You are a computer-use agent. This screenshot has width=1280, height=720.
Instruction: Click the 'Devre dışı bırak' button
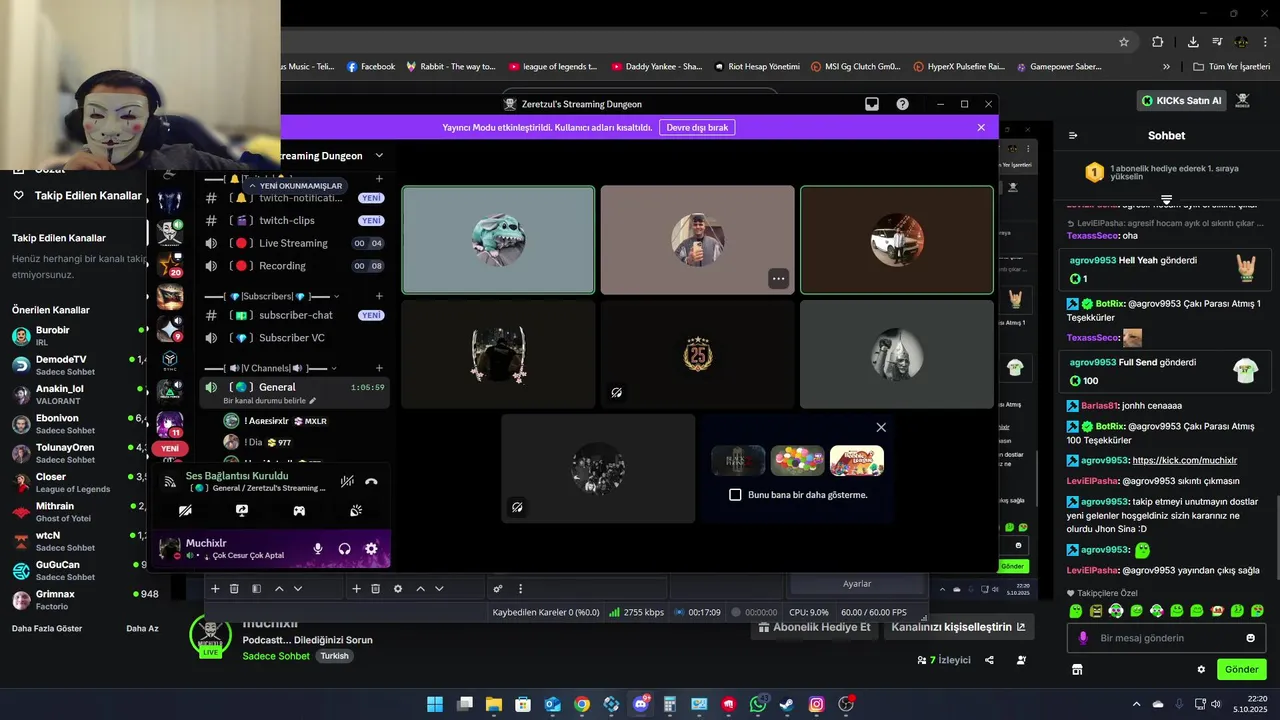pos(697,127)
